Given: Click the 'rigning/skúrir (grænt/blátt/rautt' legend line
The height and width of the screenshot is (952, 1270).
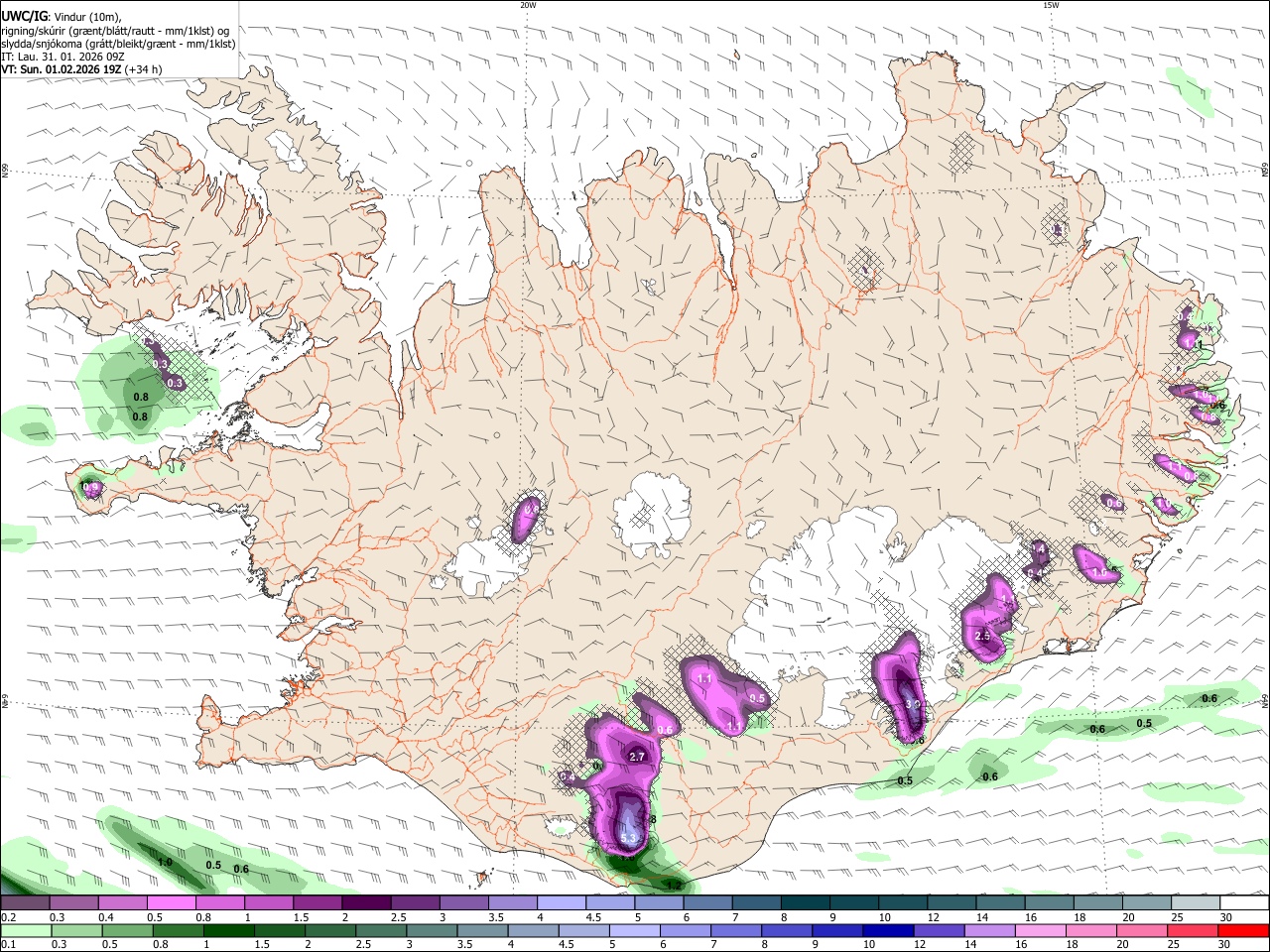Looking at the screenshot, I should pyautogui.click(x=114, y=30).
